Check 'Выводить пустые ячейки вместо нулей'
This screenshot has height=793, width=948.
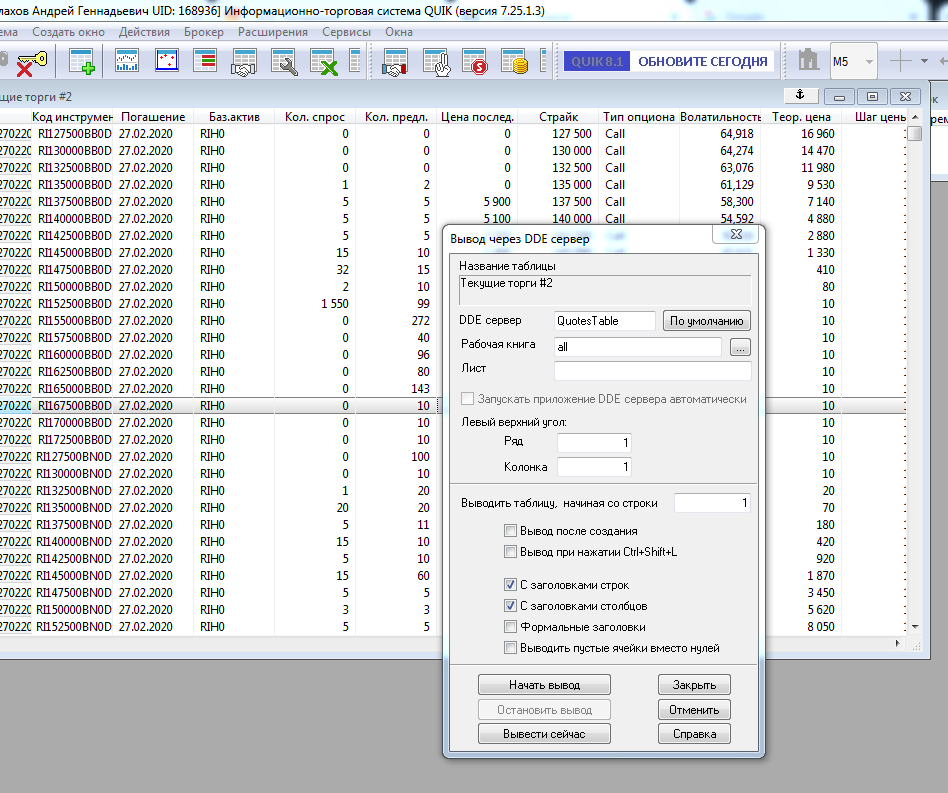[x=511, y=648]
